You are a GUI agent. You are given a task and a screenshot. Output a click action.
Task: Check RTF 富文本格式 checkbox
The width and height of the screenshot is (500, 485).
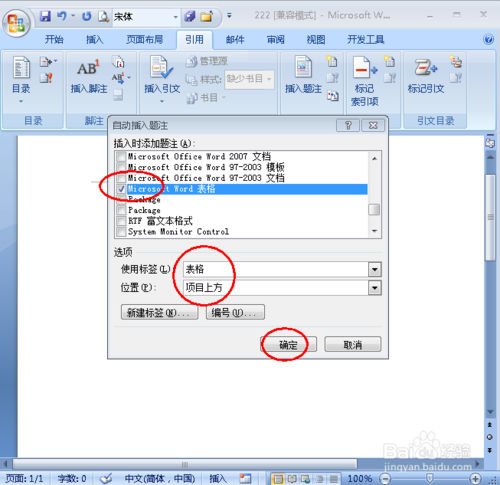coord(121,221)
